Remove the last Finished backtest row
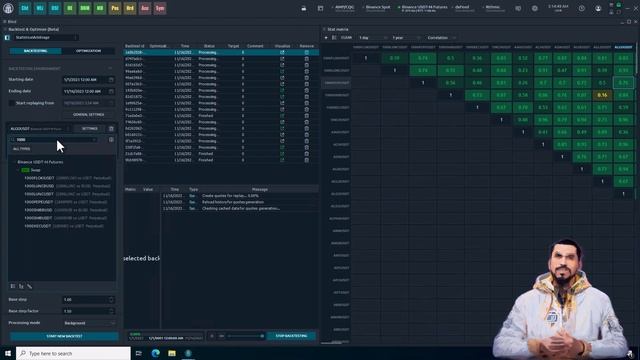 coord(307,160)
